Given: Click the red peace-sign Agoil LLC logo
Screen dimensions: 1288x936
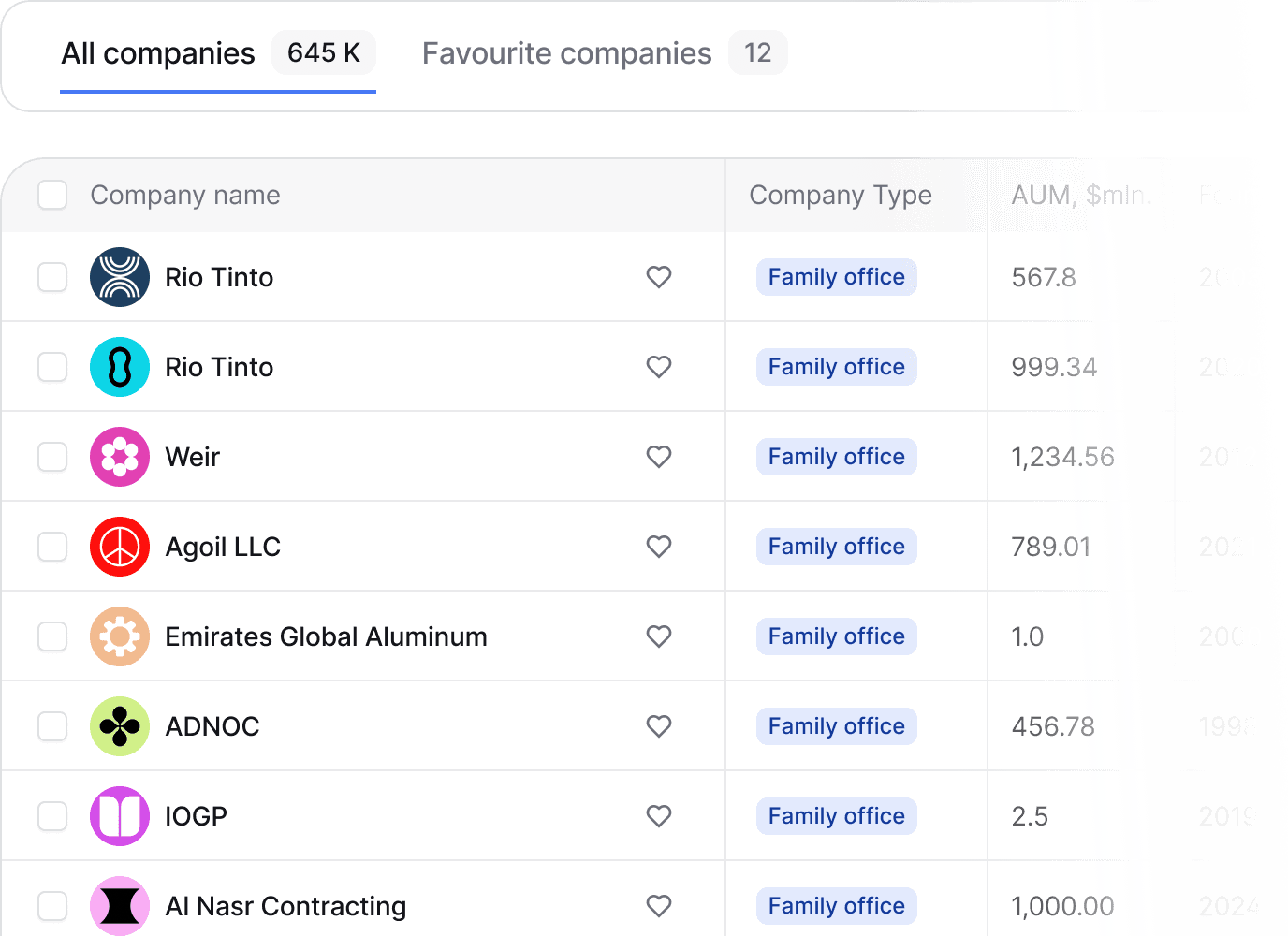Looking at the screenshot, I should 120,547.
